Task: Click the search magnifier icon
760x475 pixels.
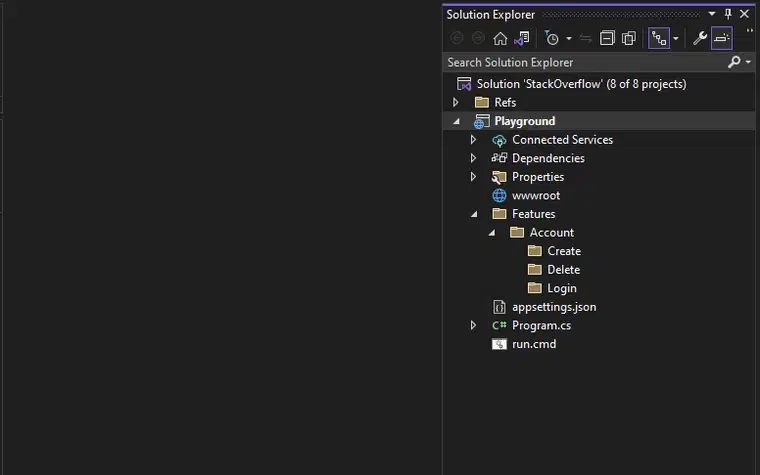Action: (x=734, y=62)
